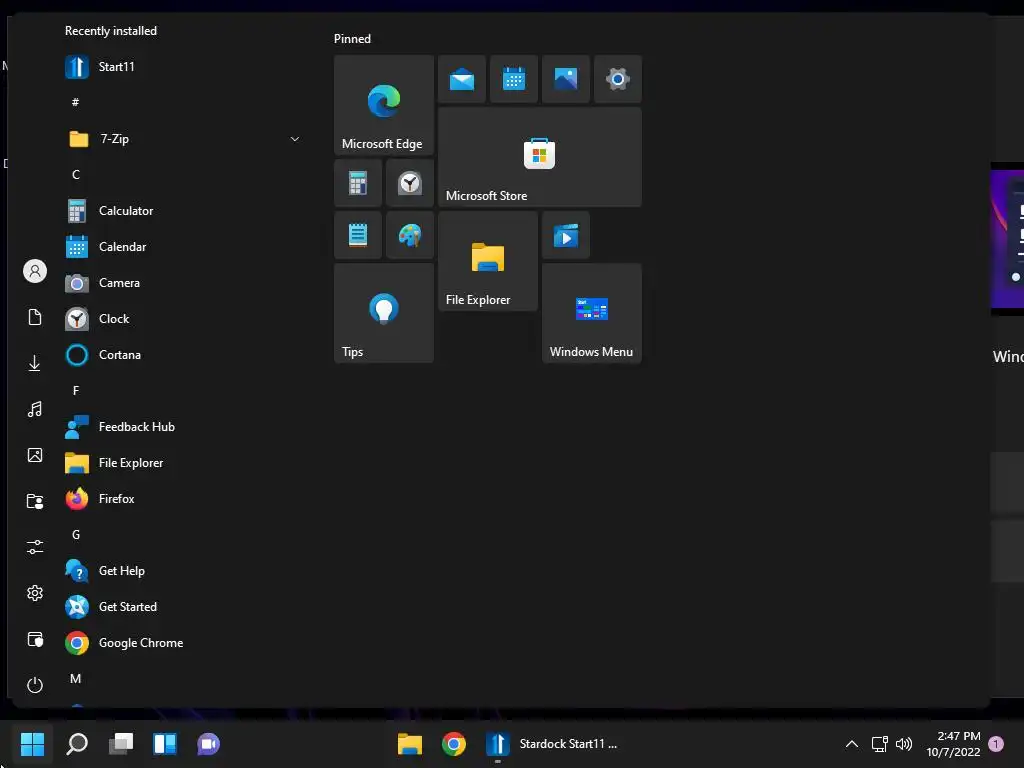The image size is (1024, 768).
Task: Switch to Stardock Start11 taskbar window
Action: pos(552,743)
